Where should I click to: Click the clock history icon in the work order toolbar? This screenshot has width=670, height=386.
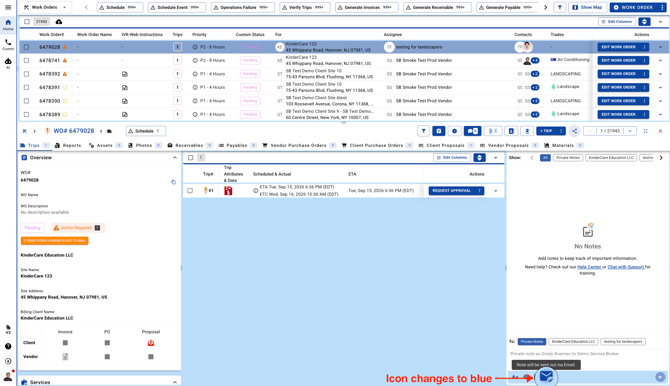click(454, 131)
